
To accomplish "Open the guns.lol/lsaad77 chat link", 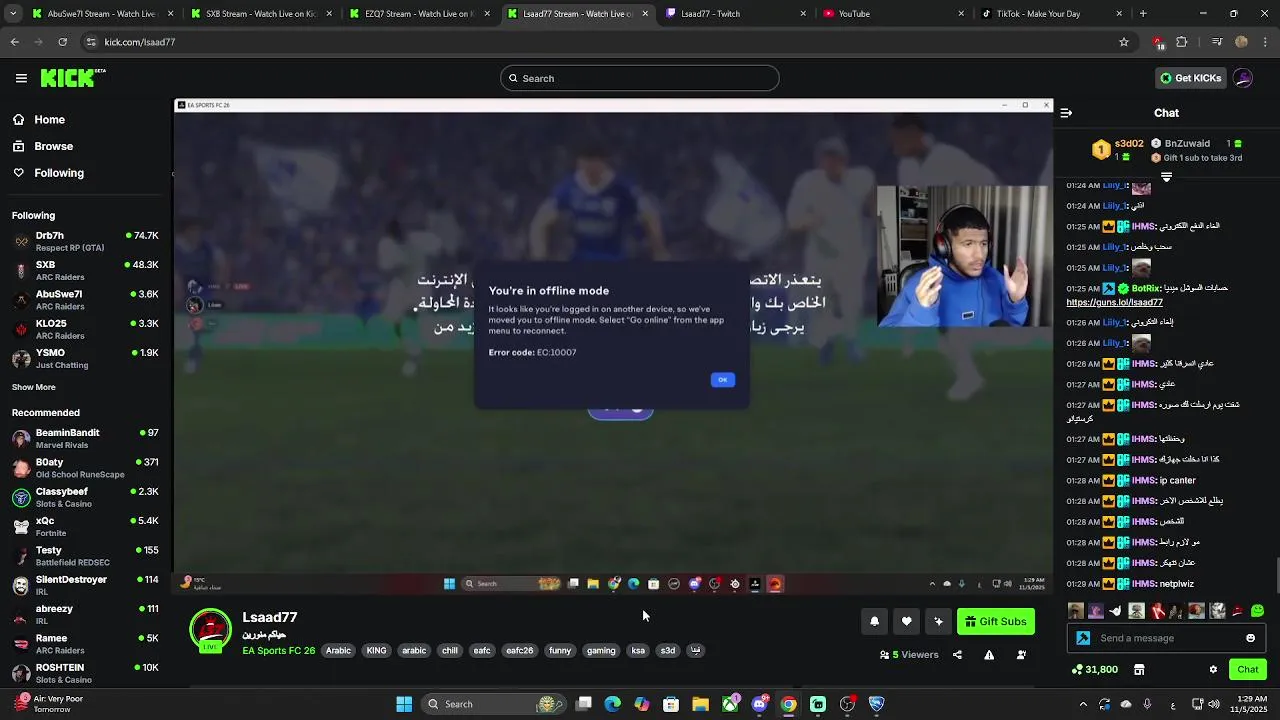I will 1114,302.
